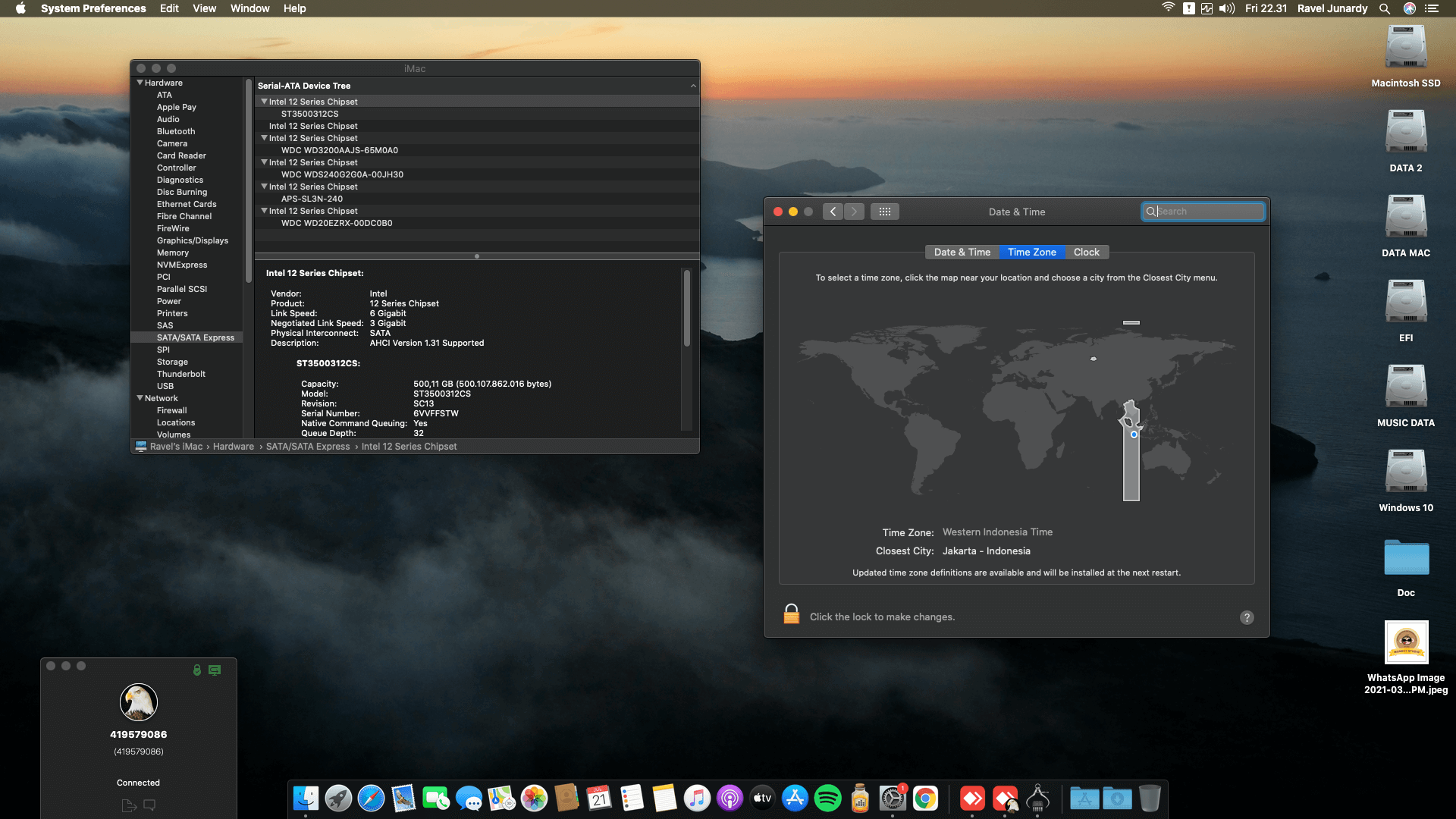Click the AnyDesk file transfer icon
Screen dimensions: 1456x819
pos(128,805)
